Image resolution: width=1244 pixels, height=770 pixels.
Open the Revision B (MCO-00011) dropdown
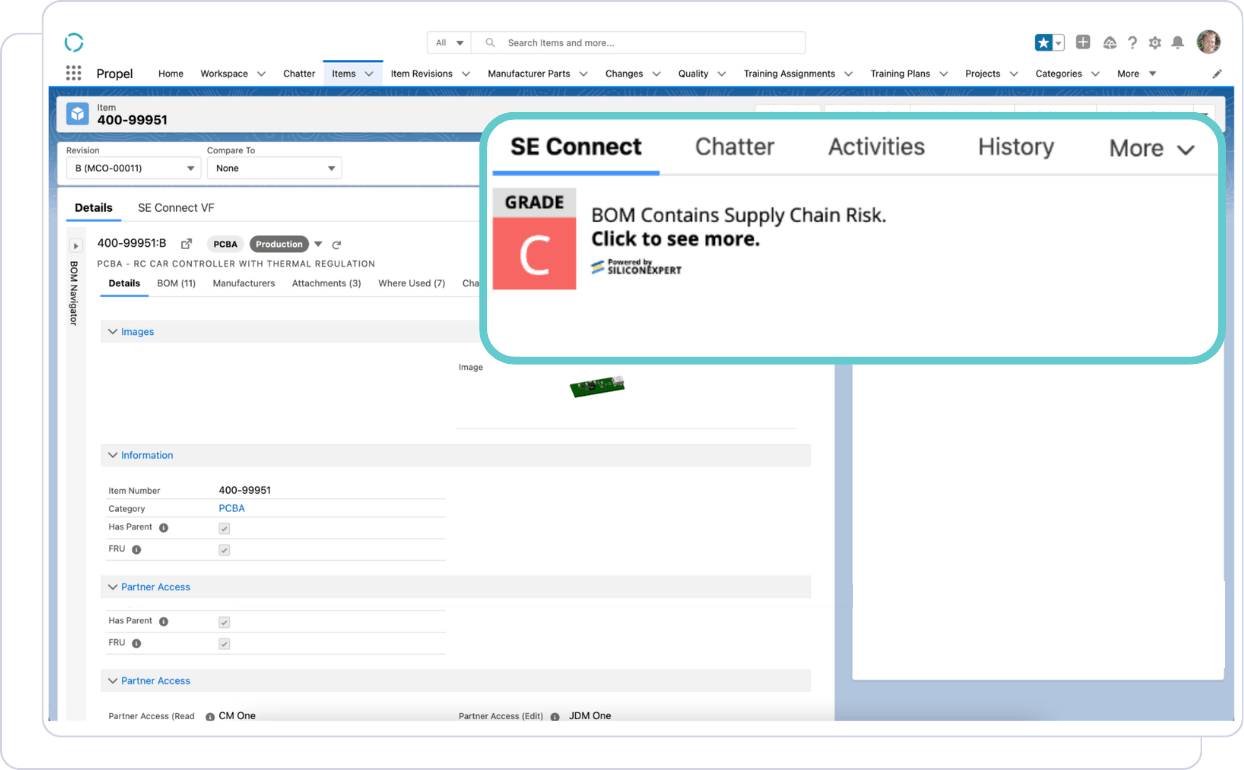click(133, 168)
